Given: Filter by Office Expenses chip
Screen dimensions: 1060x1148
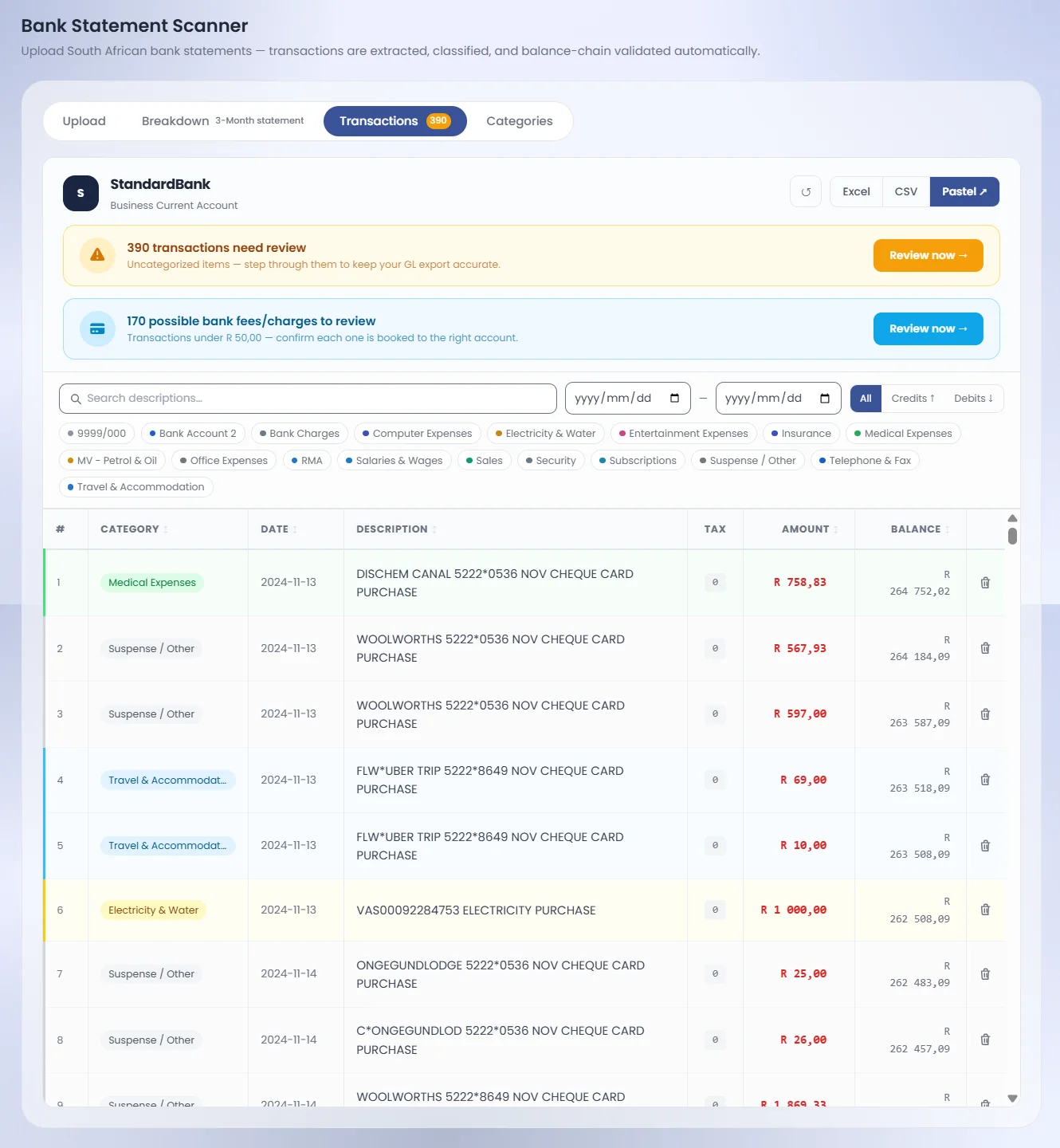Looking at the screenshot, I should 224,461.
